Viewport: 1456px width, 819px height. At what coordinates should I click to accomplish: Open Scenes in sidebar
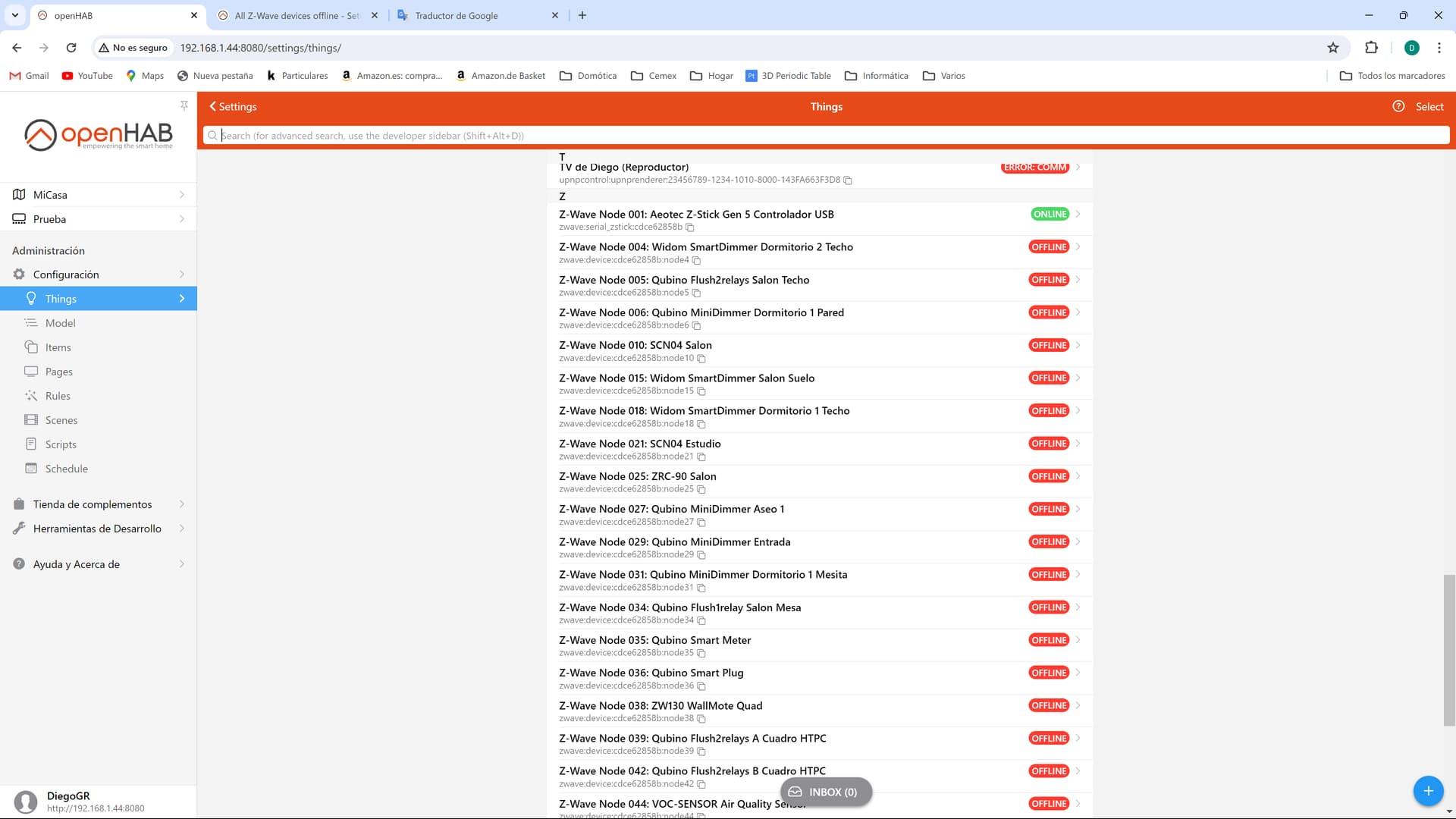pyautogui.click(x=99, y=420)
